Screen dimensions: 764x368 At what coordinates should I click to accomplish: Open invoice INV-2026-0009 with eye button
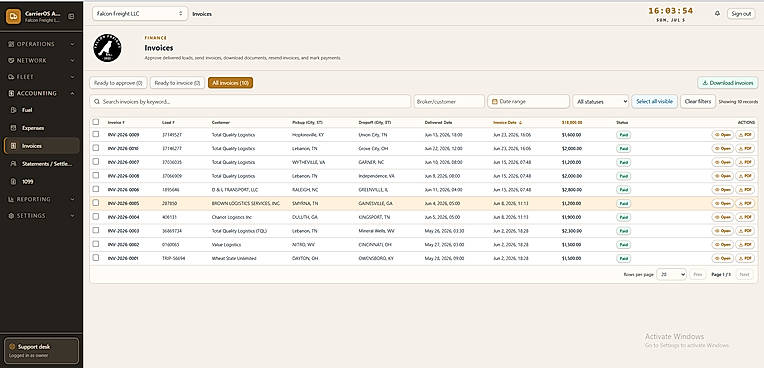723,135
